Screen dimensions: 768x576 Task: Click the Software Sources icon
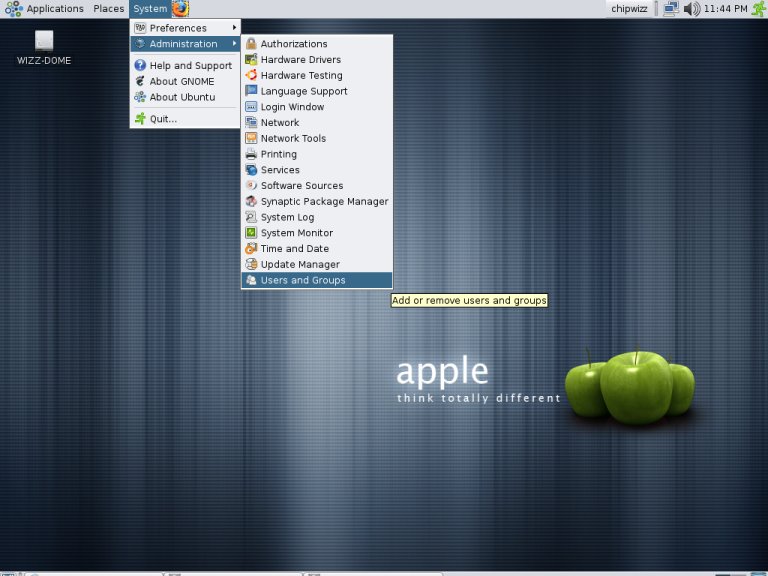[251, 185]
